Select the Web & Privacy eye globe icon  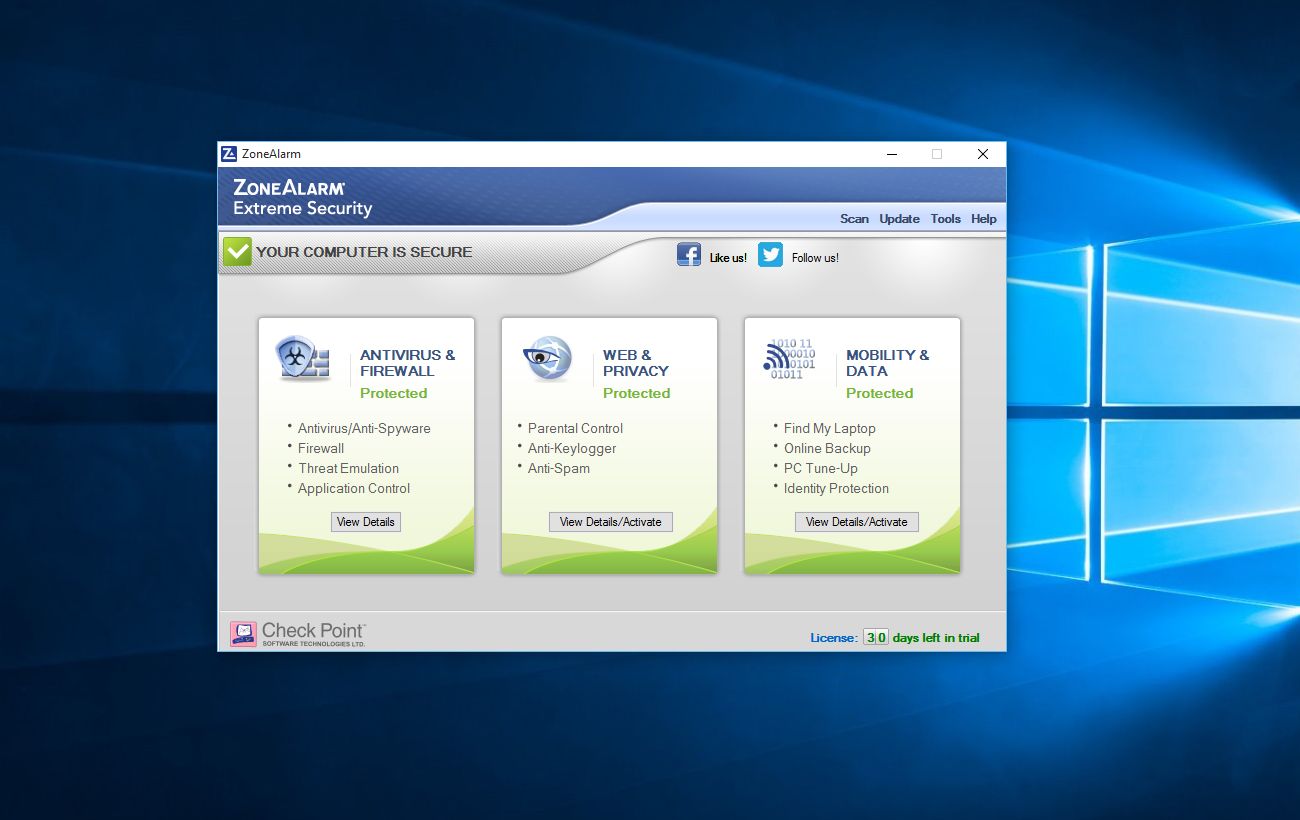click(x=547, y=359)
